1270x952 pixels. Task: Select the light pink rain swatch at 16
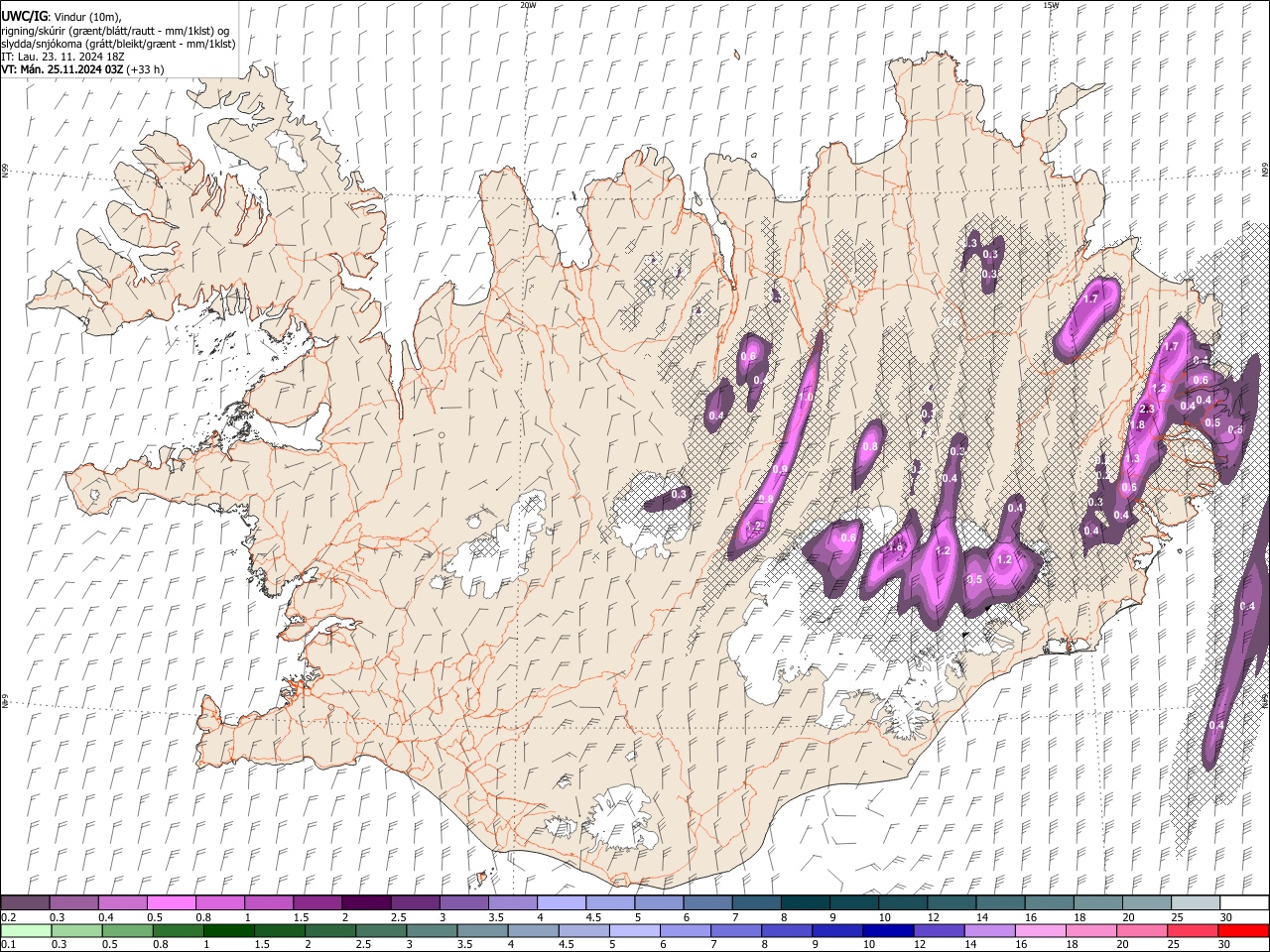coord(1040,930)
